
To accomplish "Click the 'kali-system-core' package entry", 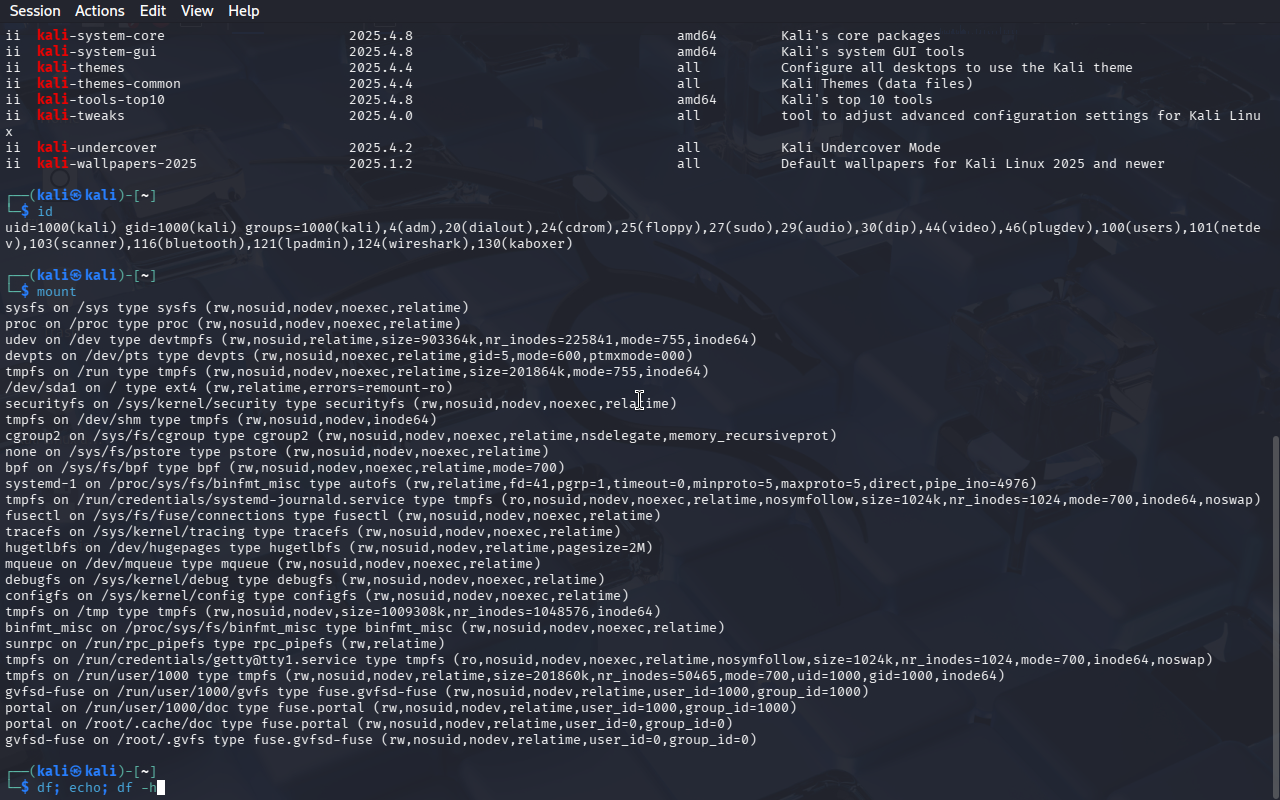I will coord(101,36).
